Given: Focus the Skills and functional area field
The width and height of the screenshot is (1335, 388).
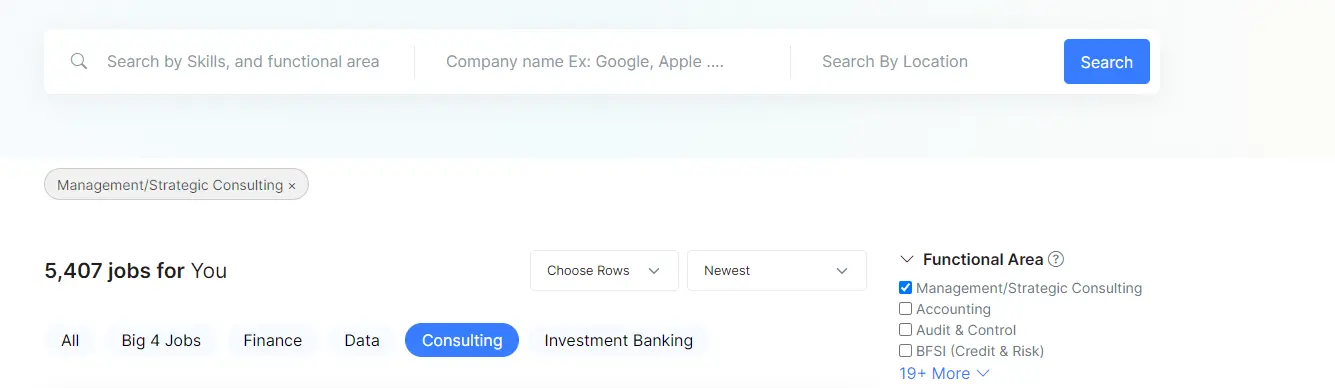Looking at the screenshot, I should click(x=243, y=62).
